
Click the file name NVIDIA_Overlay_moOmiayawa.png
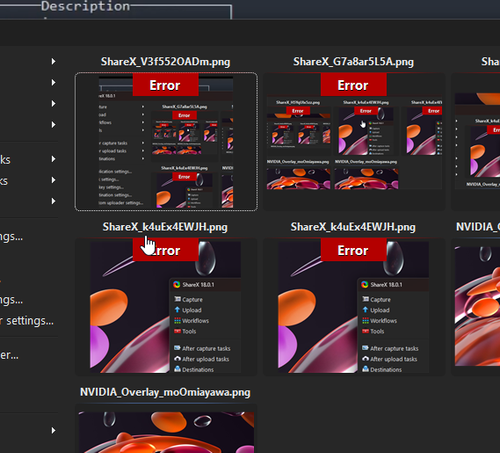(165, 392)
